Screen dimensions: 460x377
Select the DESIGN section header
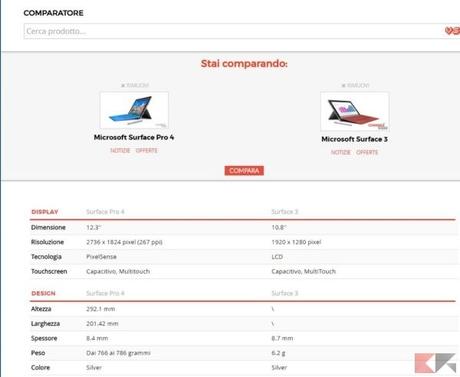point(43,293)
